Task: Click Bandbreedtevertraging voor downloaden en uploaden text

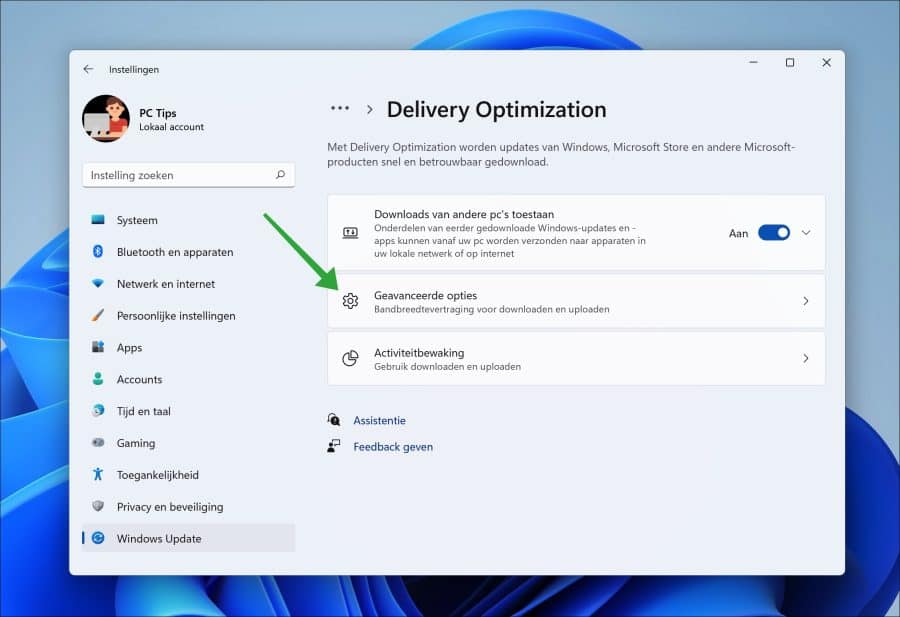Action: tap(492, 309)
